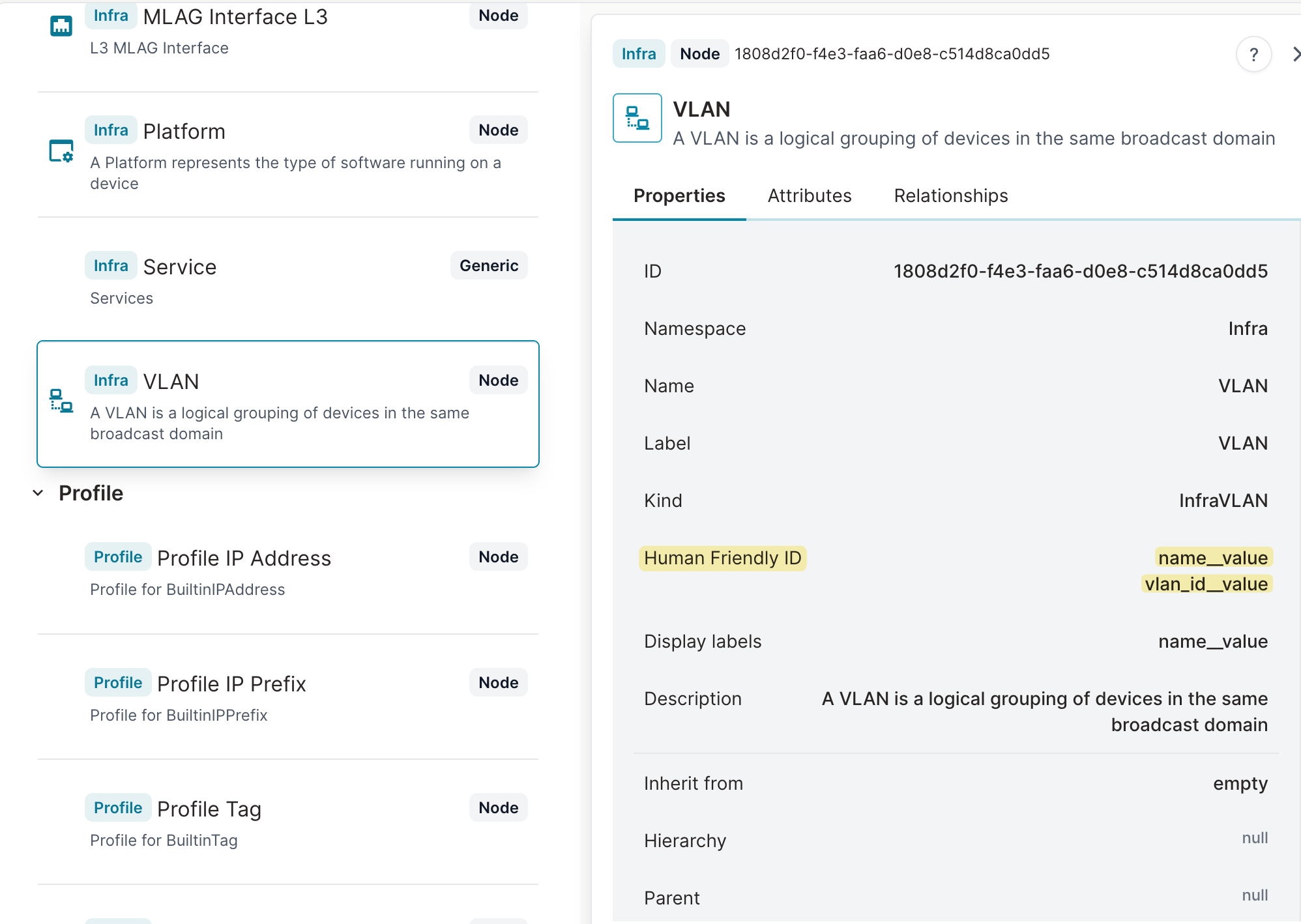
Task: Open the help question mark button
Action: click(x=1254, y=55)
